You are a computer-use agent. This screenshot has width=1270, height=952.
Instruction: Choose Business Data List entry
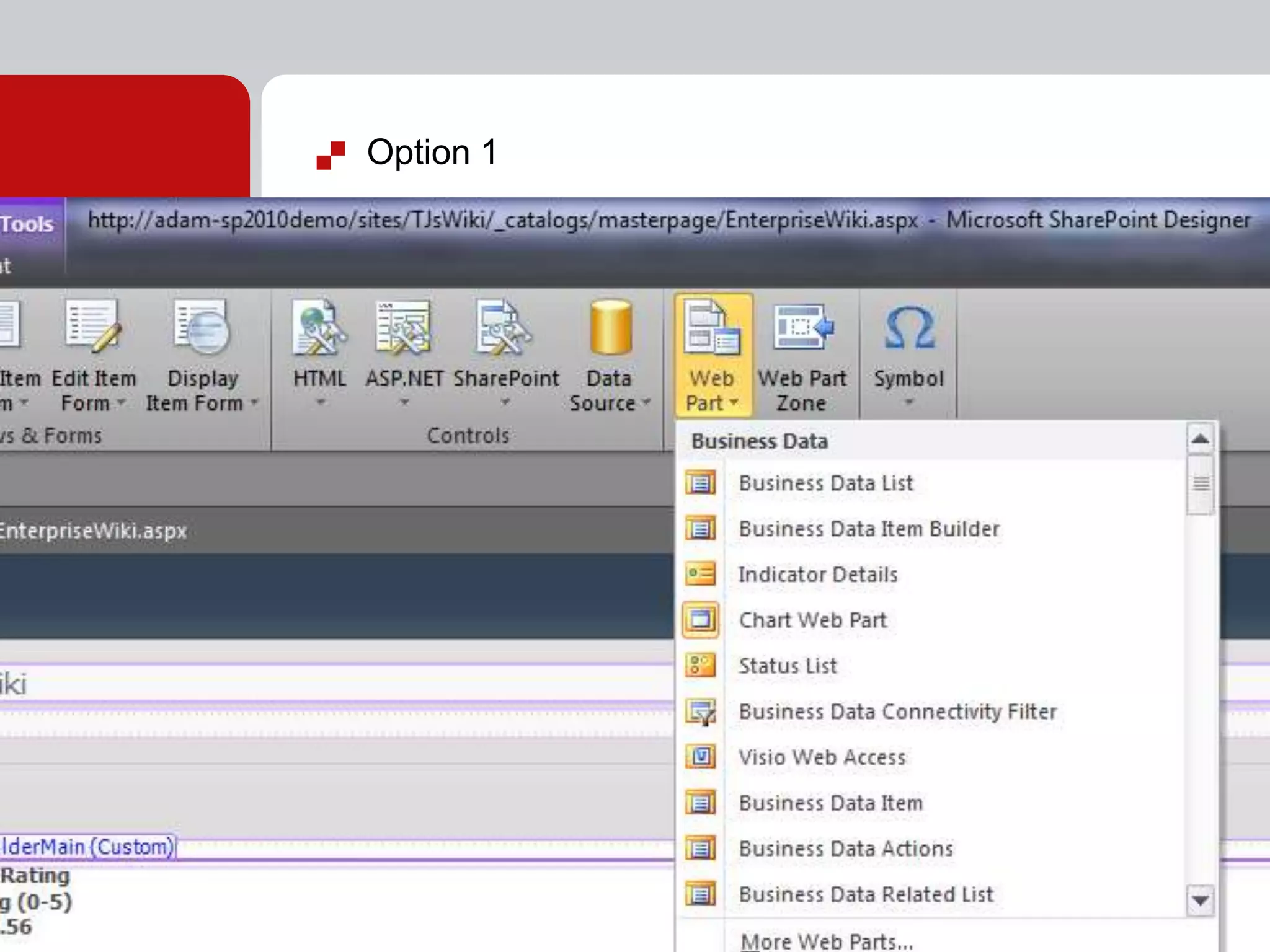pyautogui.click(x=825, y=483)
